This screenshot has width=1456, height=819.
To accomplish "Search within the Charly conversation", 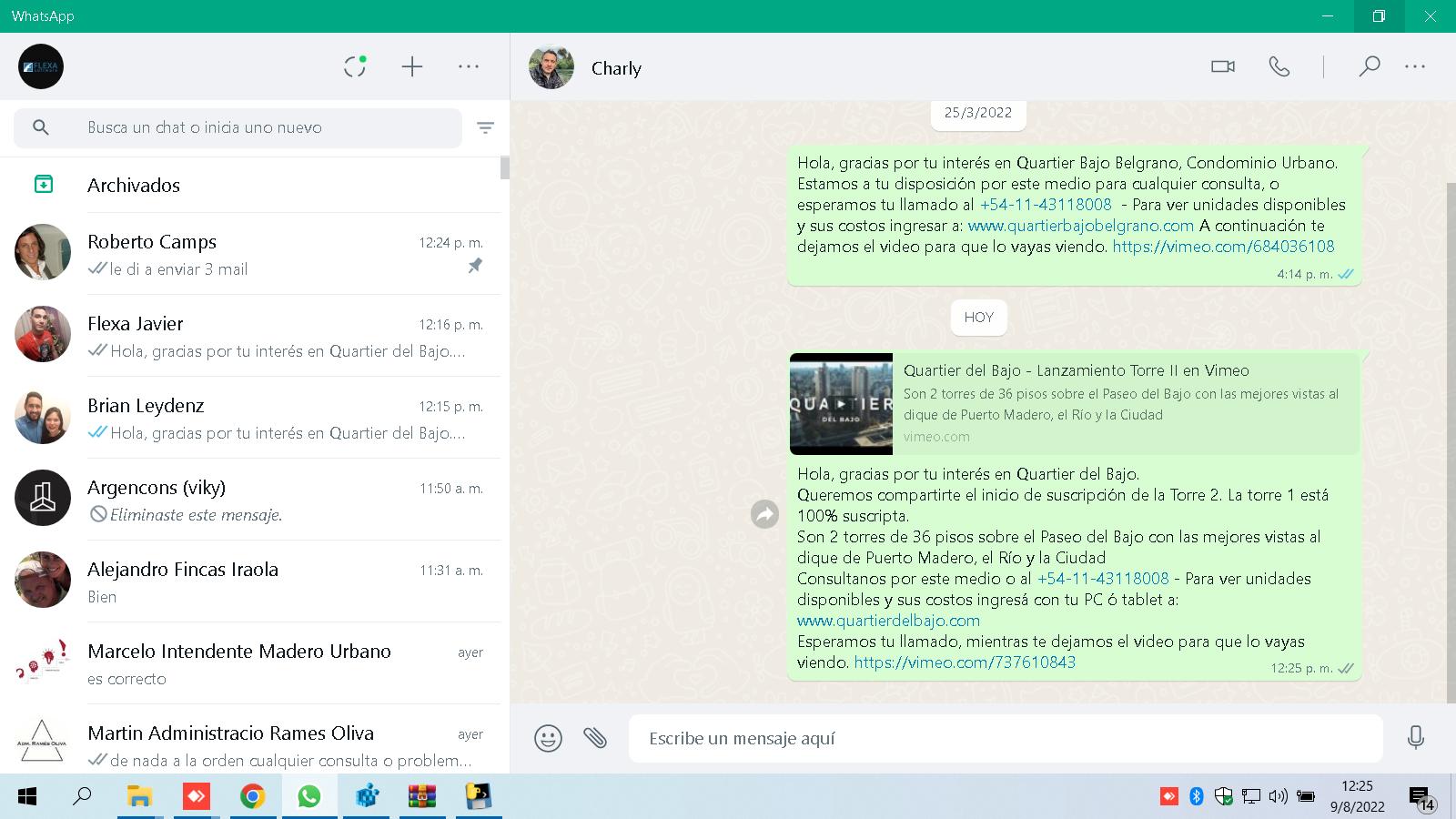I will tap(1369, 66).
